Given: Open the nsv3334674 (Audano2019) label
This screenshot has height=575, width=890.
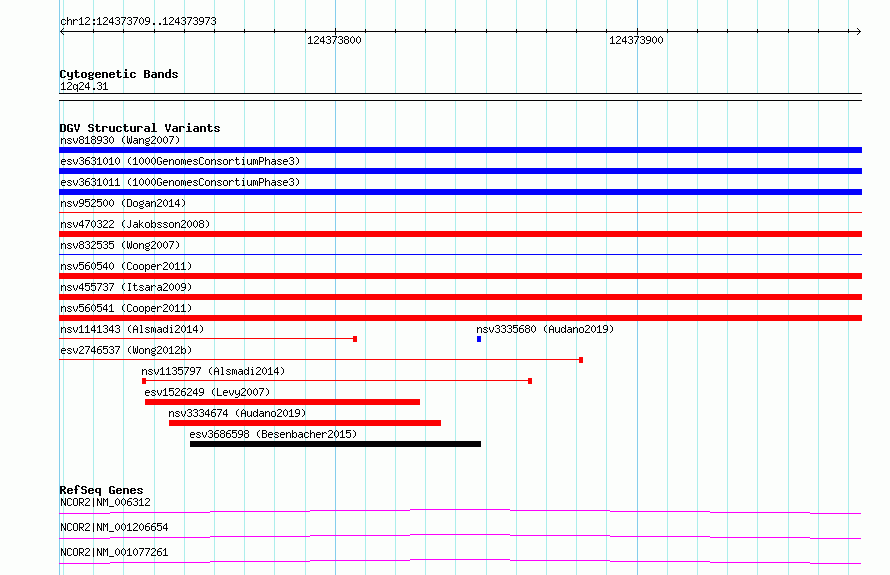Looking at the screenshot, I should pos(237,413).
